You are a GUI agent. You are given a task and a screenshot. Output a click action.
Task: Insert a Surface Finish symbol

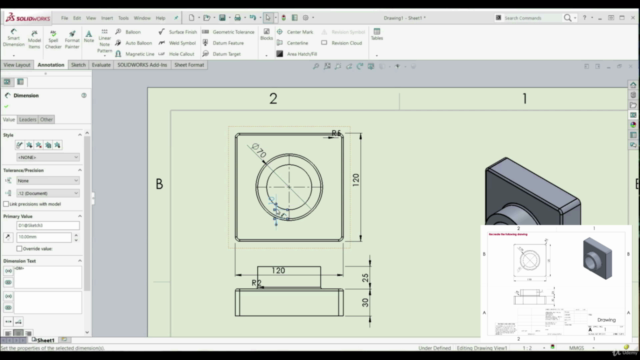[178, 32]
